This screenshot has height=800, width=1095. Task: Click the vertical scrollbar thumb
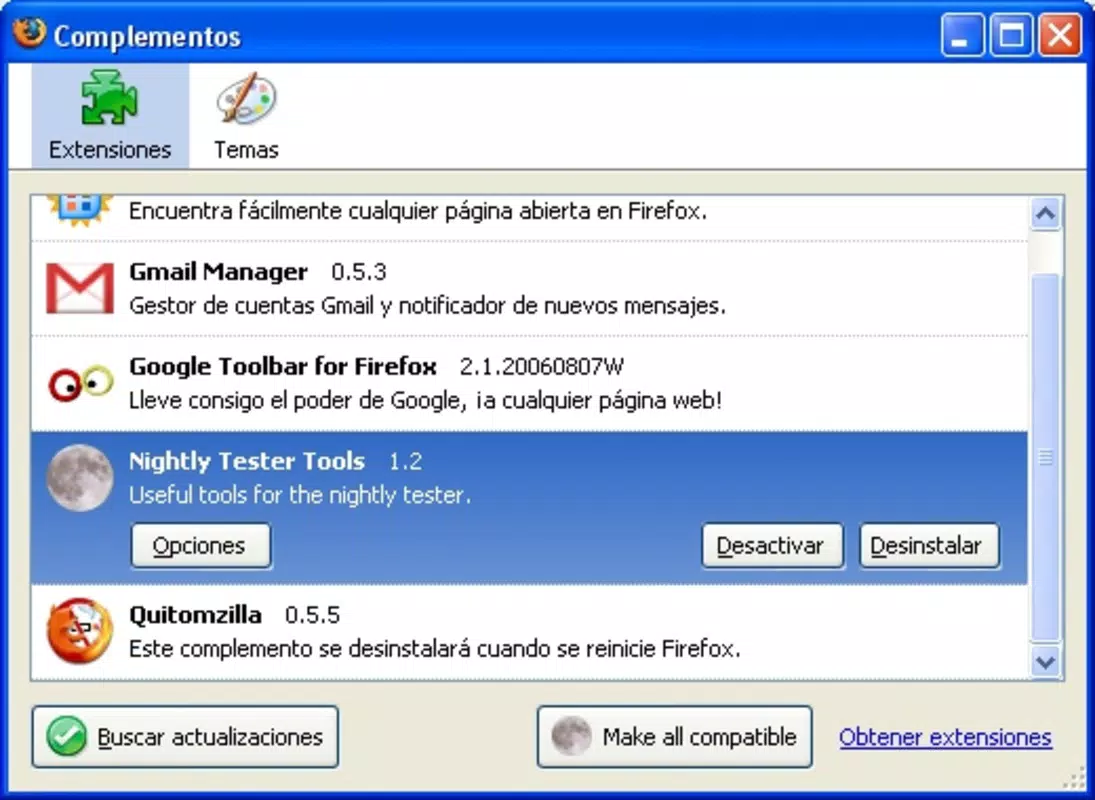(1045, 457)
